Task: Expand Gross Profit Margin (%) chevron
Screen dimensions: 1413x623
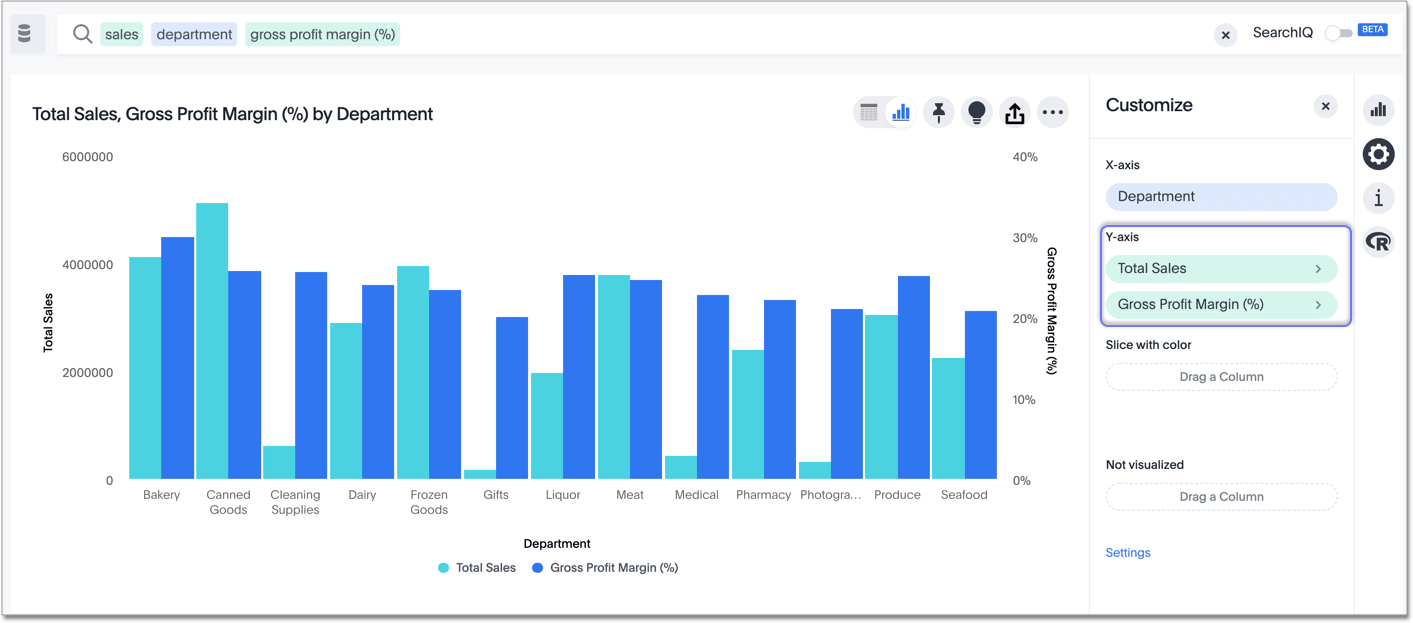Action: click(x=1318, y=305)
